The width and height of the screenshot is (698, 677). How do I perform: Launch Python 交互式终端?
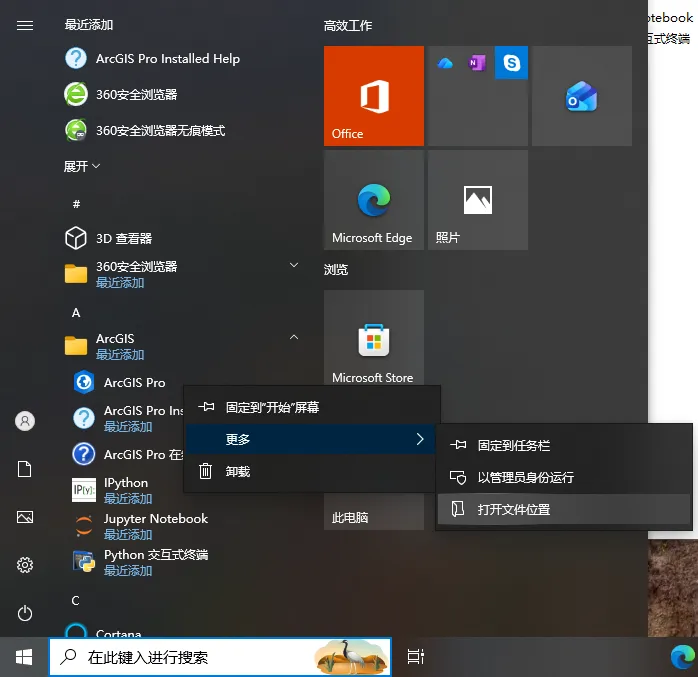click(140, 562)
